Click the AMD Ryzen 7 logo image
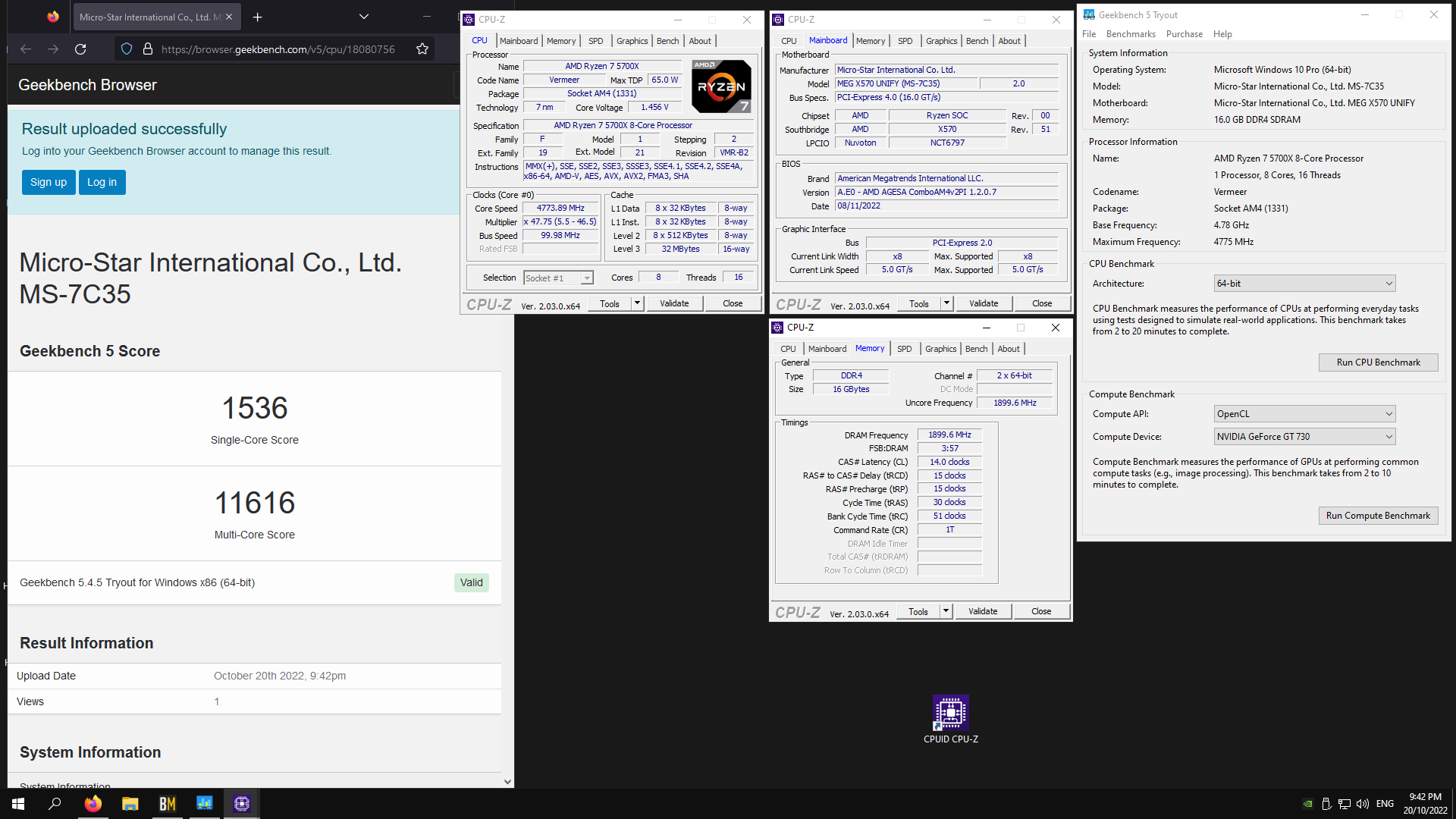The image size is (1456, 819). (722, 86)
